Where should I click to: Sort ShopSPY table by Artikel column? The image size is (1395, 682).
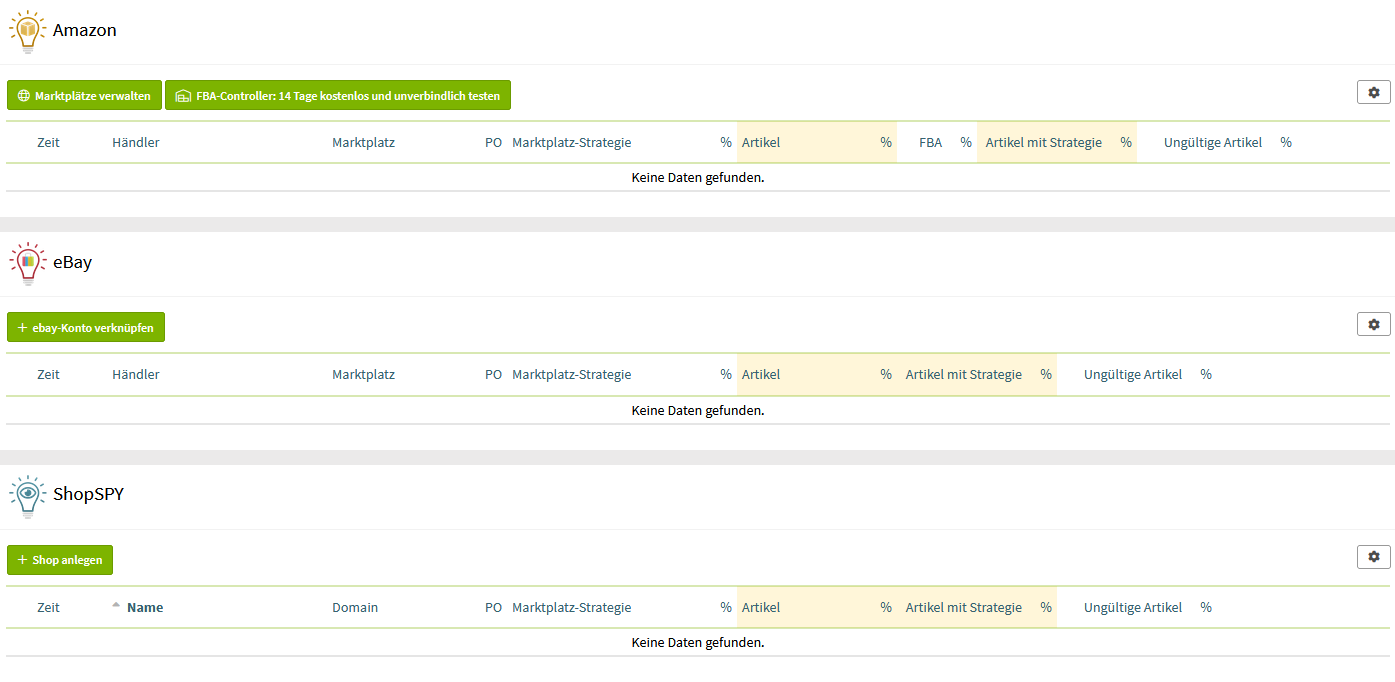coord(761,608)
